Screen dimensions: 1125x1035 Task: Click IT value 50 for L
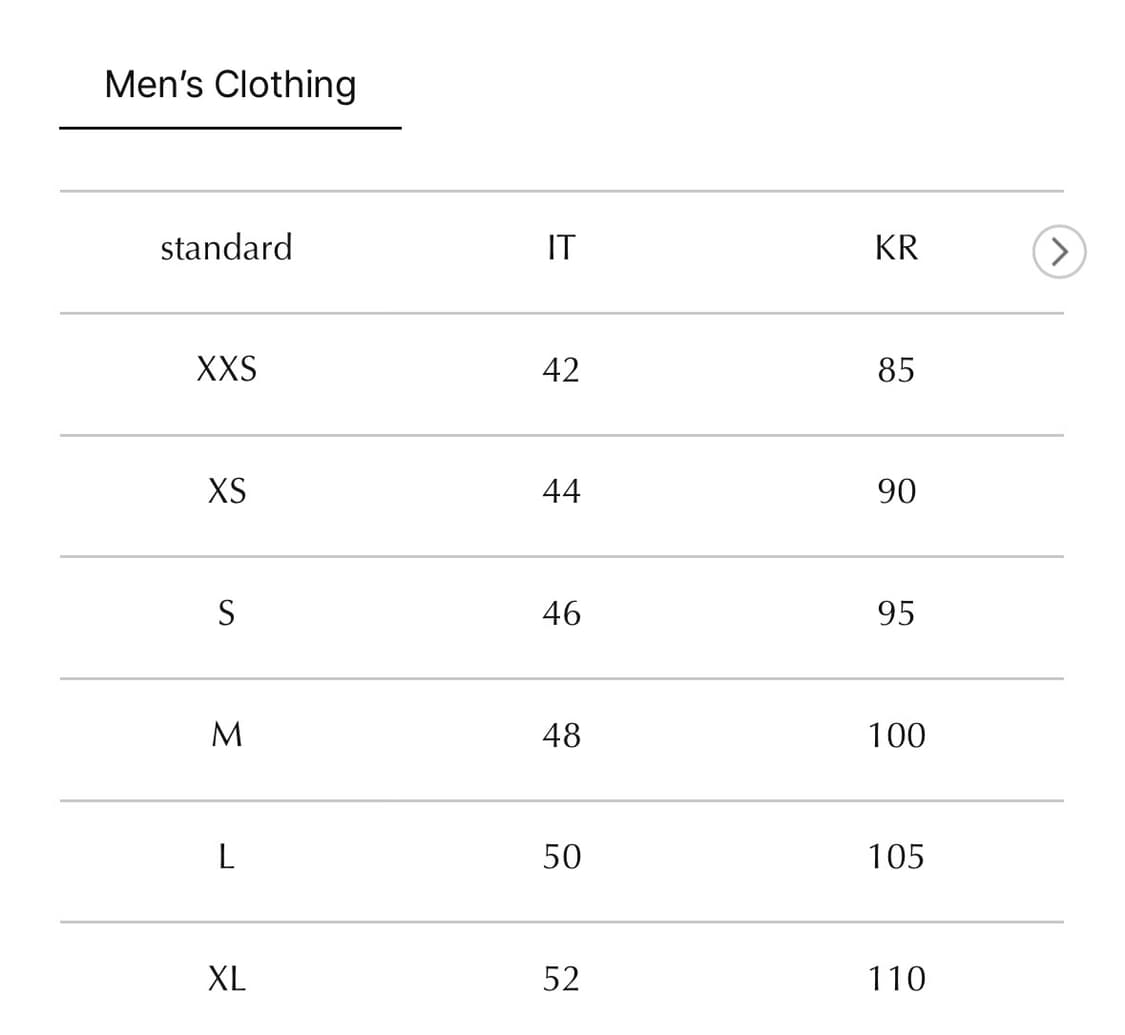click(561, 857)
